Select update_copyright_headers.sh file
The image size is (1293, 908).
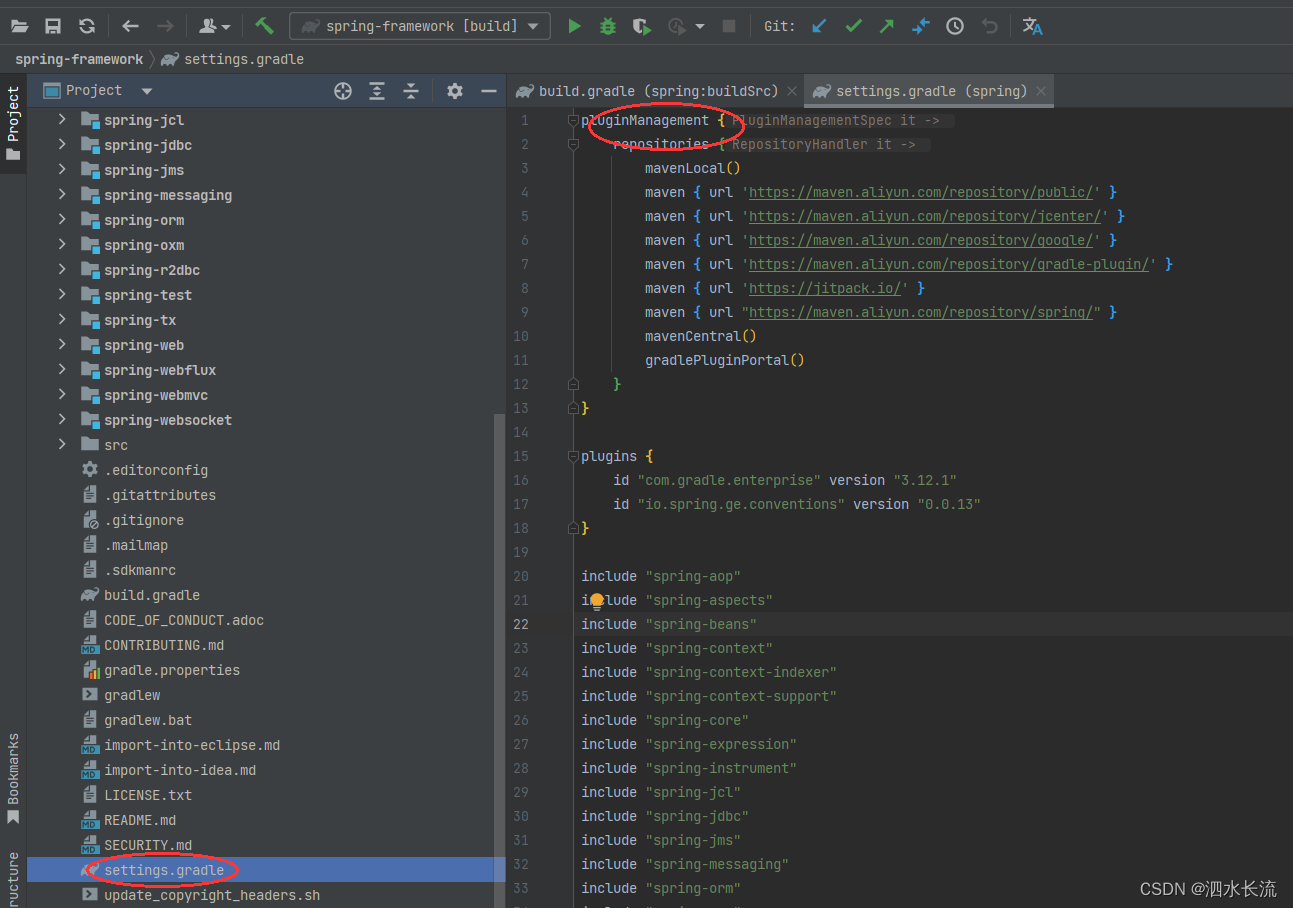coord(212,895)
